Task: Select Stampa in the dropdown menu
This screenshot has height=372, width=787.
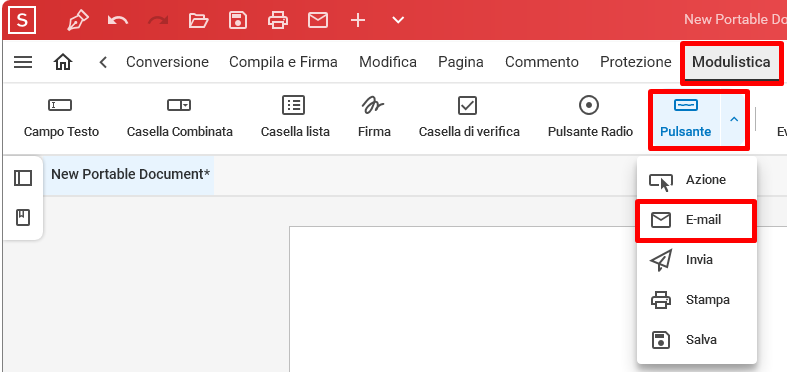Action: (x=696, y=300)
